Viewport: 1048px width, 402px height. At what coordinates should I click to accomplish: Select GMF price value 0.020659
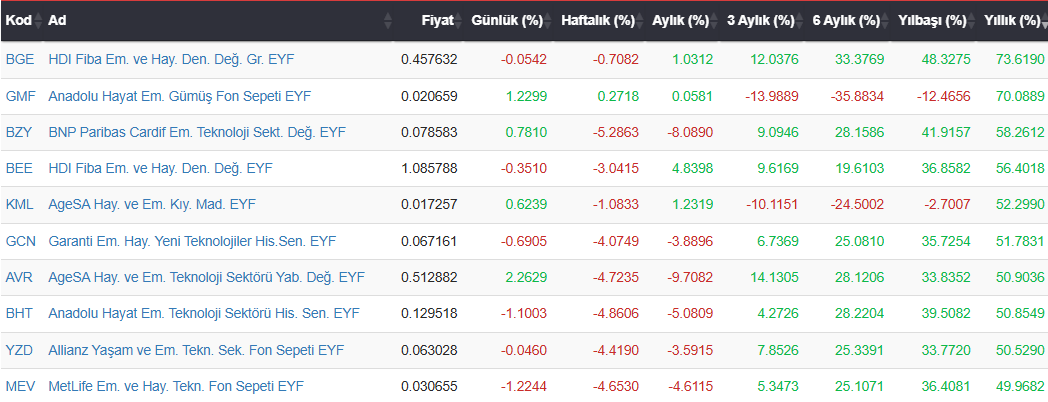point(429,96)
